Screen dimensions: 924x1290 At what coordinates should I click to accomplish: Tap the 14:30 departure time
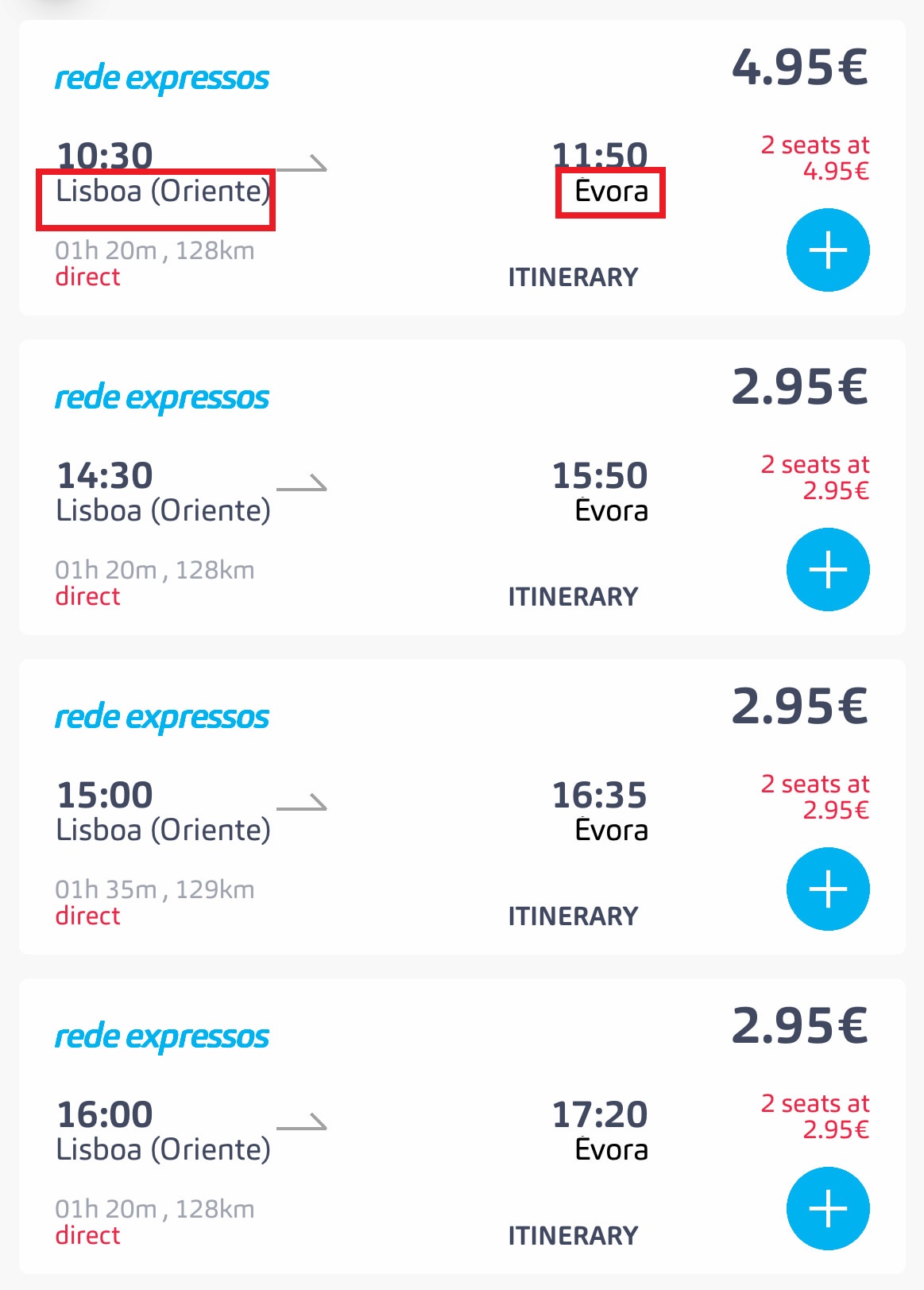pos(105,475)
